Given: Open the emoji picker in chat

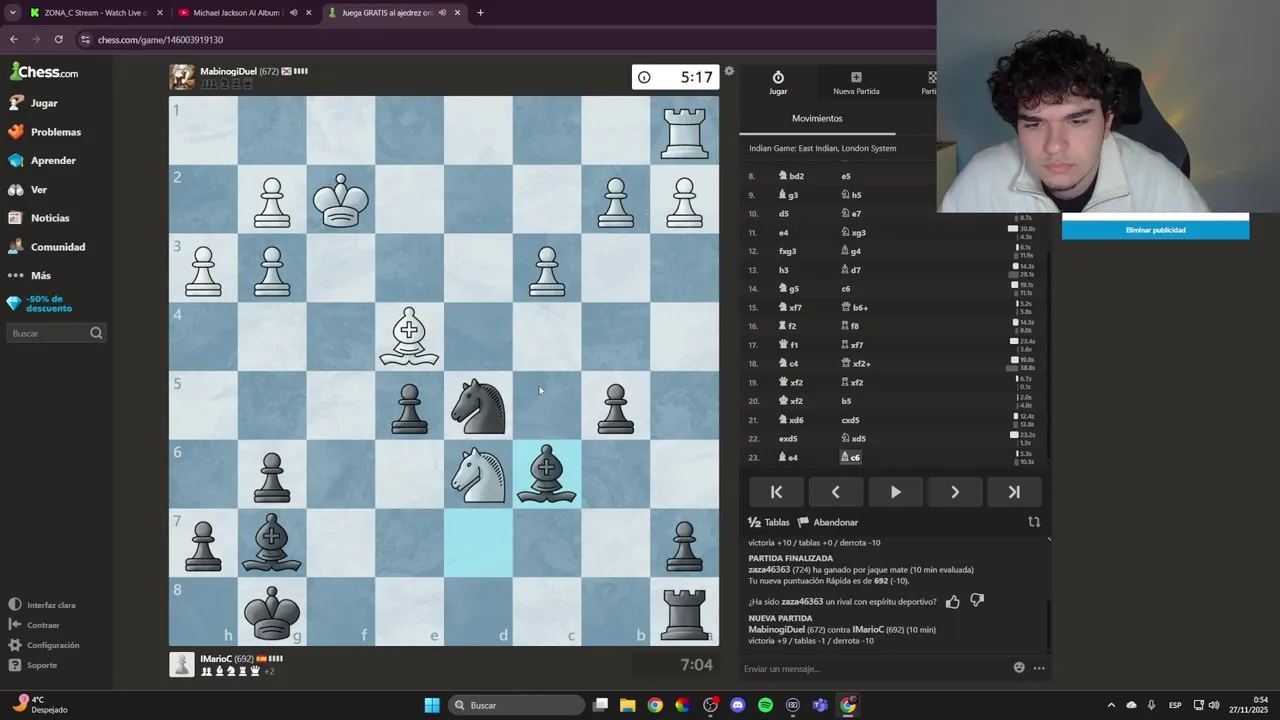Looking at the screenshot, I should coord(1019,668).
